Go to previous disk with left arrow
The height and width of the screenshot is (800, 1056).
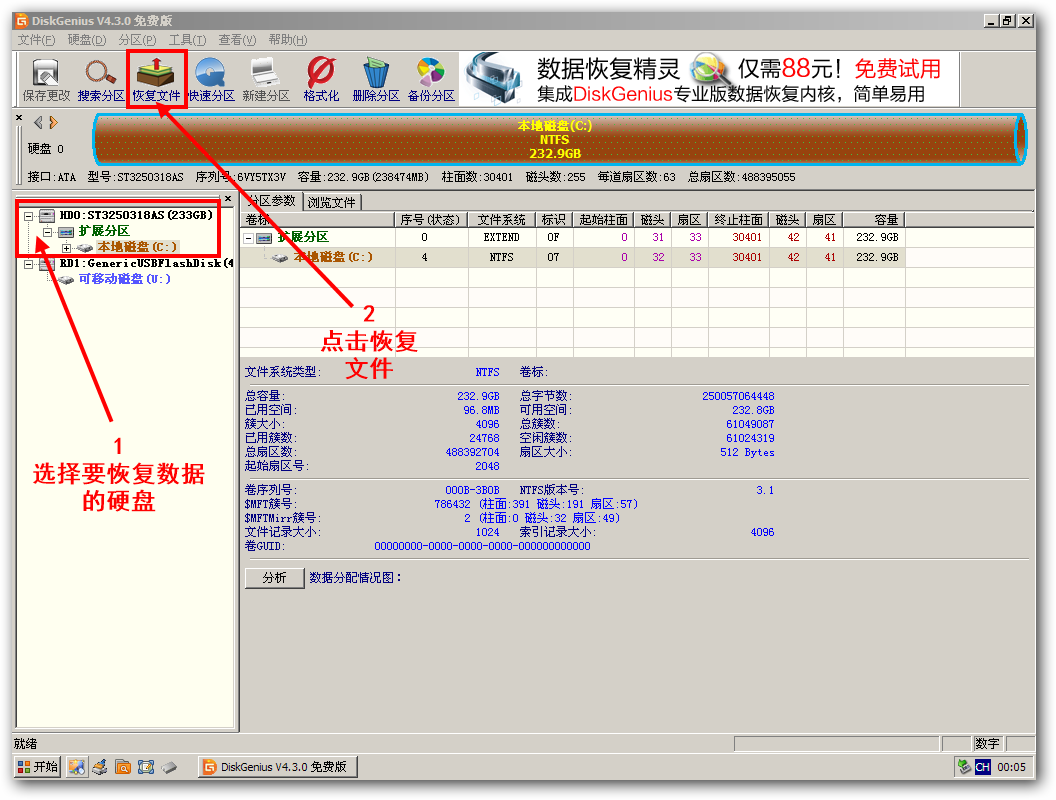[38, 122]
